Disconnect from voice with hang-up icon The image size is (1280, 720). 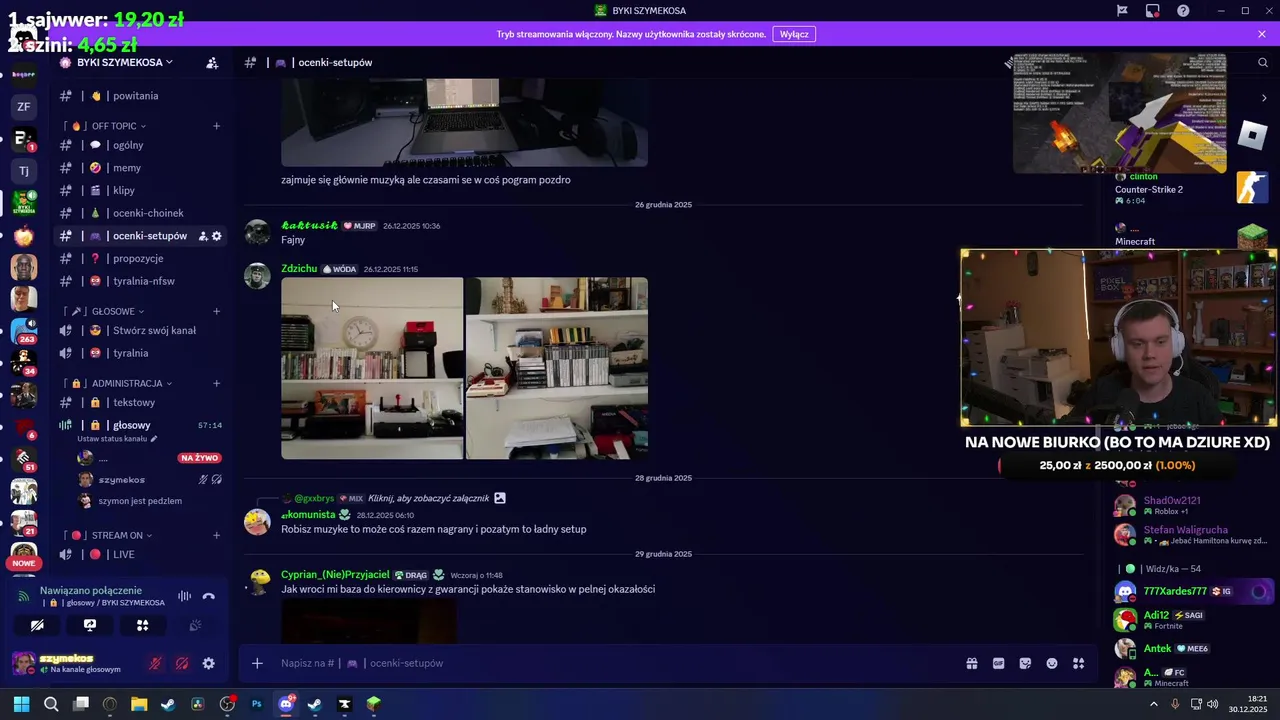click(x=208, y=596)
